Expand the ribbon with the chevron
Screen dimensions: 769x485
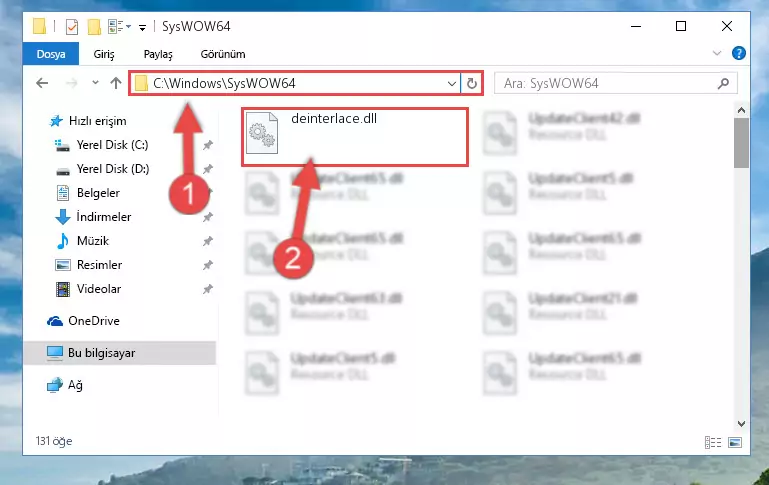tap(717, 53)
